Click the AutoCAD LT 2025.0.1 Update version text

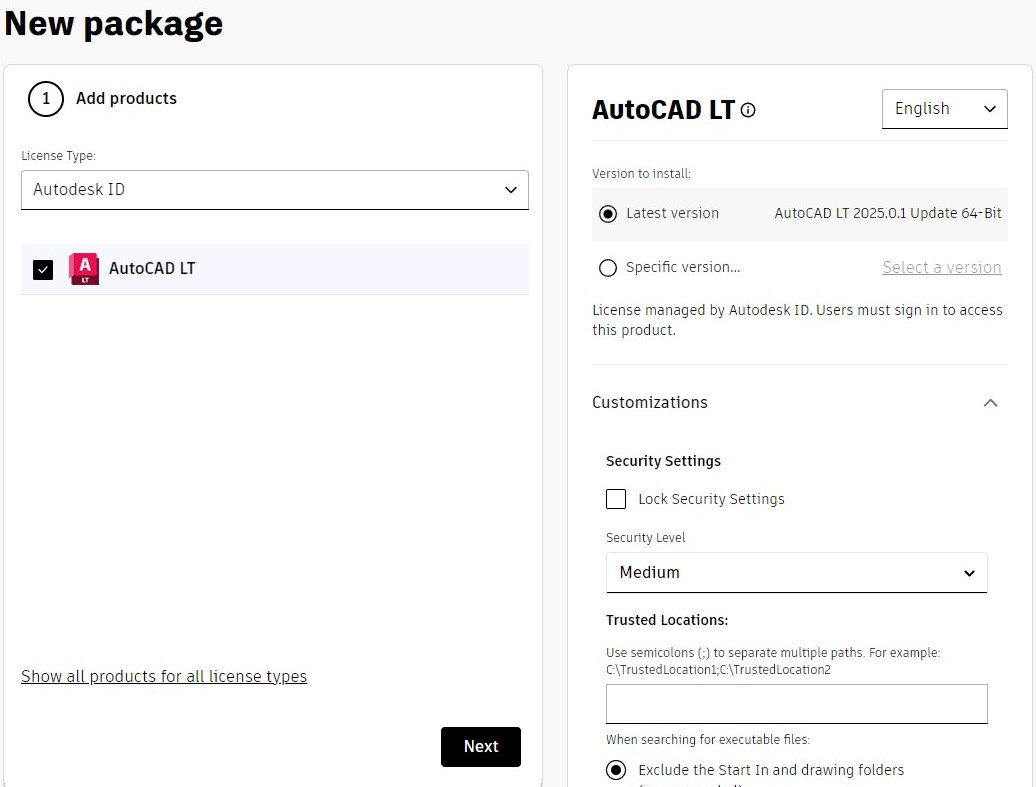pyautogui.click(x=888, y=214)
